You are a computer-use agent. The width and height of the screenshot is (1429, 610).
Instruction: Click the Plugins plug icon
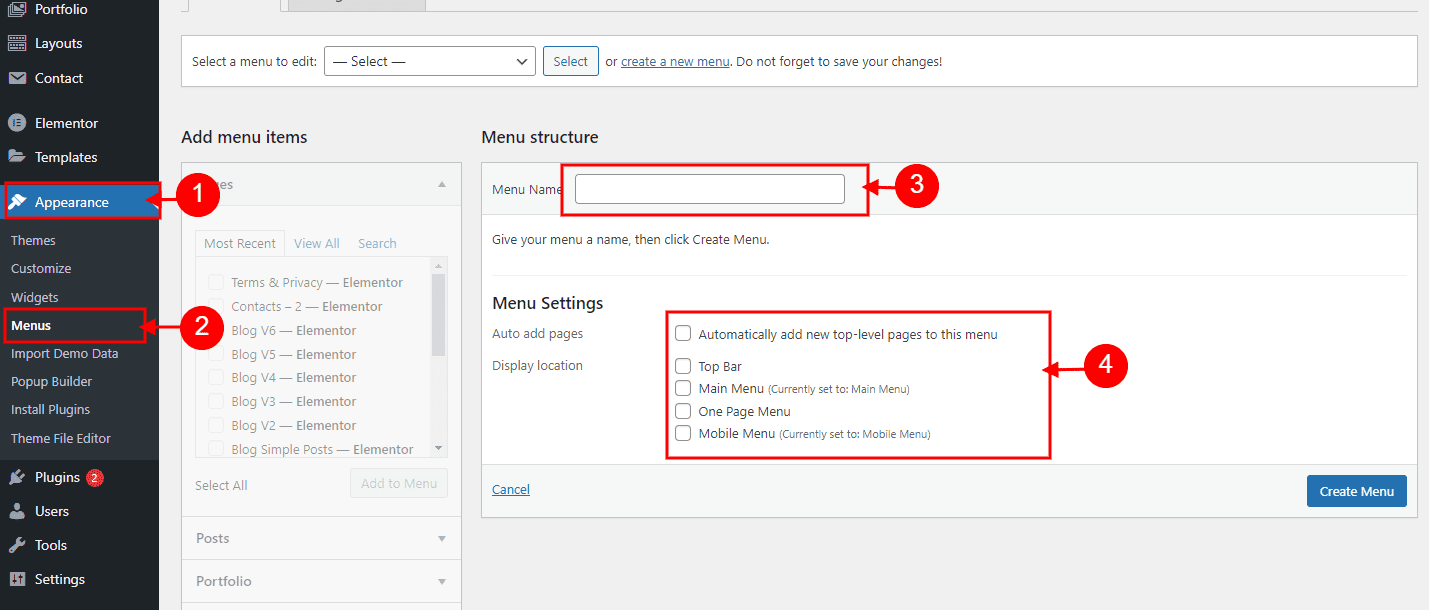tap(17, 477)
